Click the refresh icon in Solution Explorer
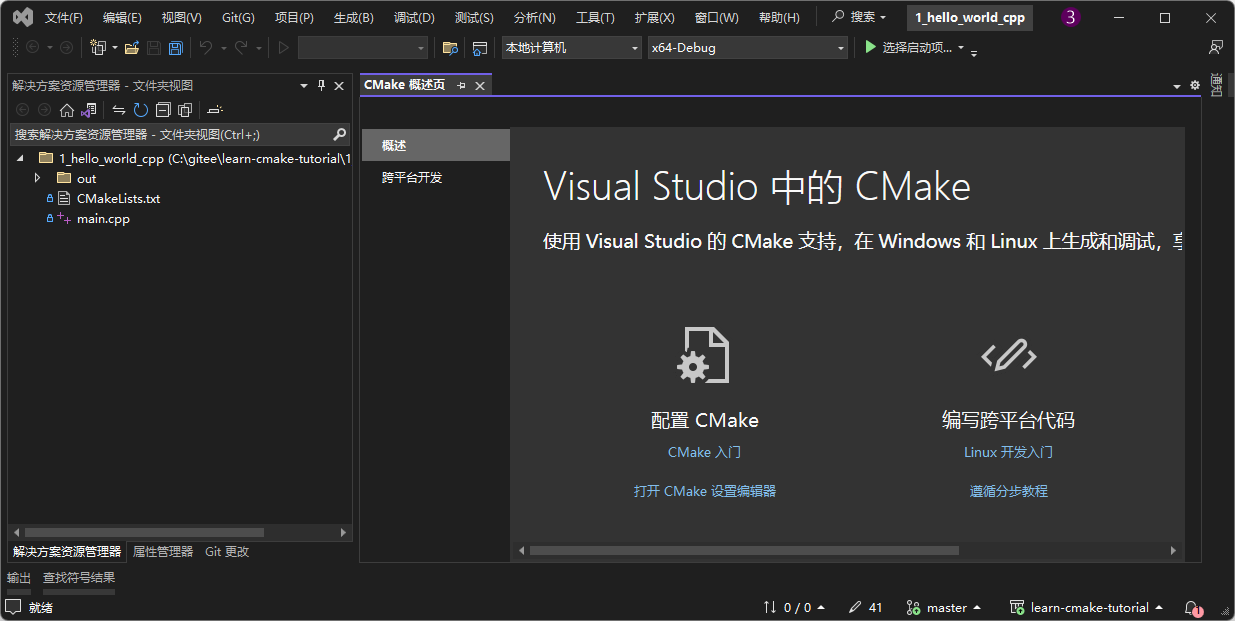 [x=140, y=109]
